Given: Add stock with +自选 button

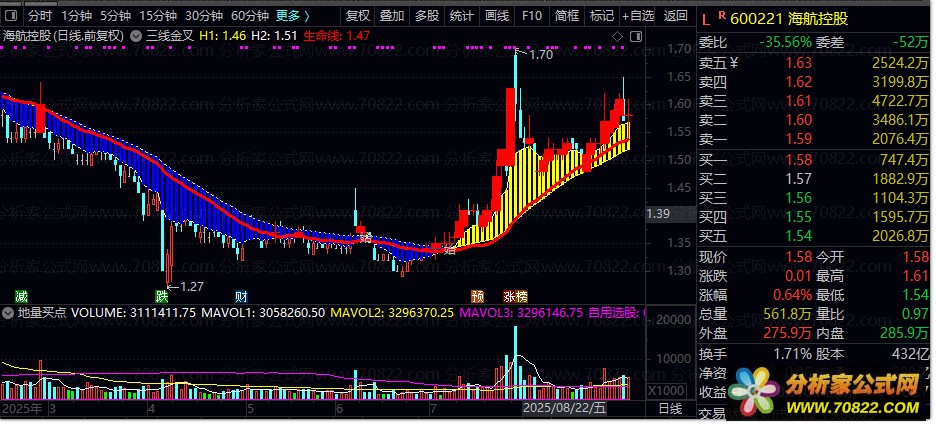Looking at the screenshot, I should tap(638, 16).
